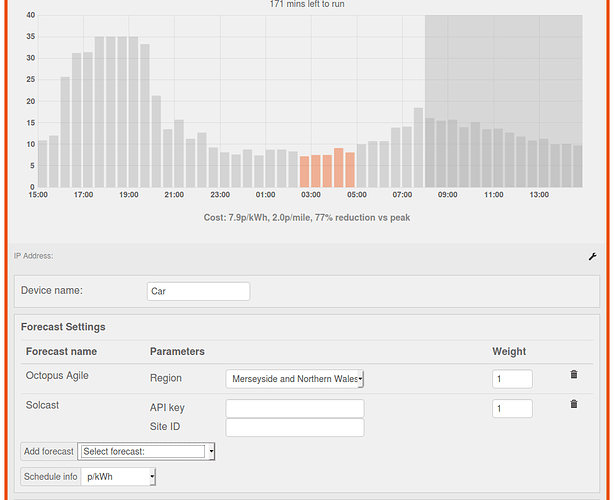Click the Forecast Settings heading
Screen dimensions: 614x500
pyautogui.click(x=63, y=327)
